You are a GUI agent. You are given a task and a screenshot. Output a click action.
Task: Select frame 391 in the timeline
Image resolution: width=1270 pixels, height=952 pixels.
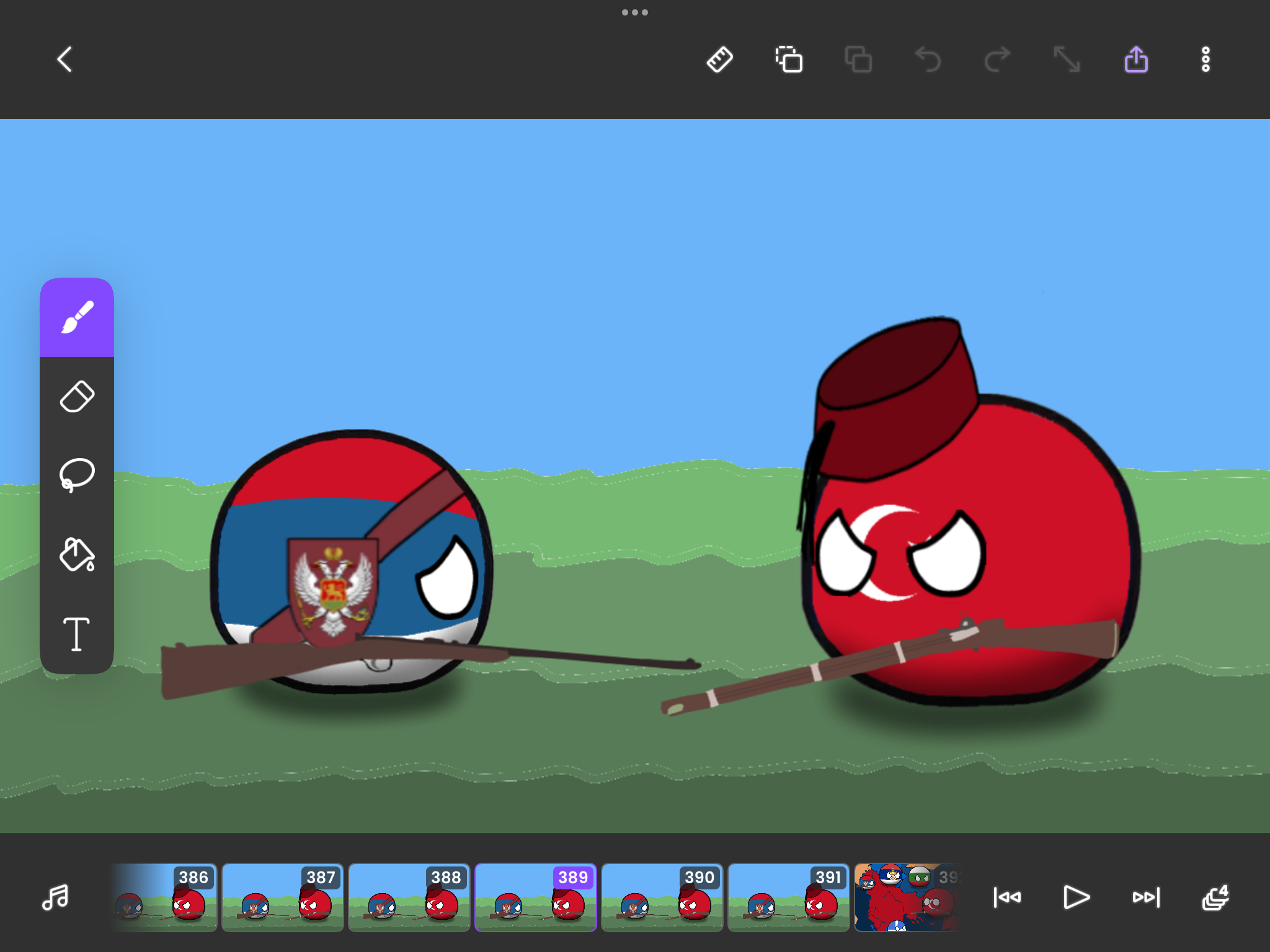tap(789, 897)
